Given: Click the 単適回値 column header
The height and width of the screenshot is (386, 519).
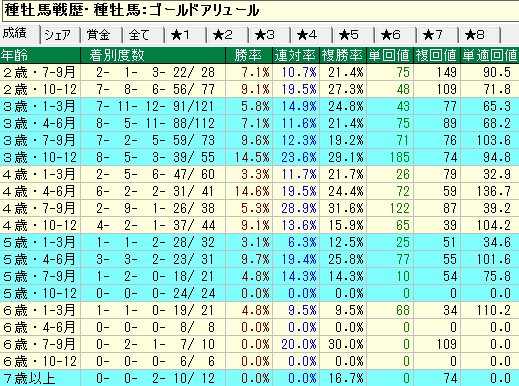Looking at the screenshot, I should click(x=490, y=55).
